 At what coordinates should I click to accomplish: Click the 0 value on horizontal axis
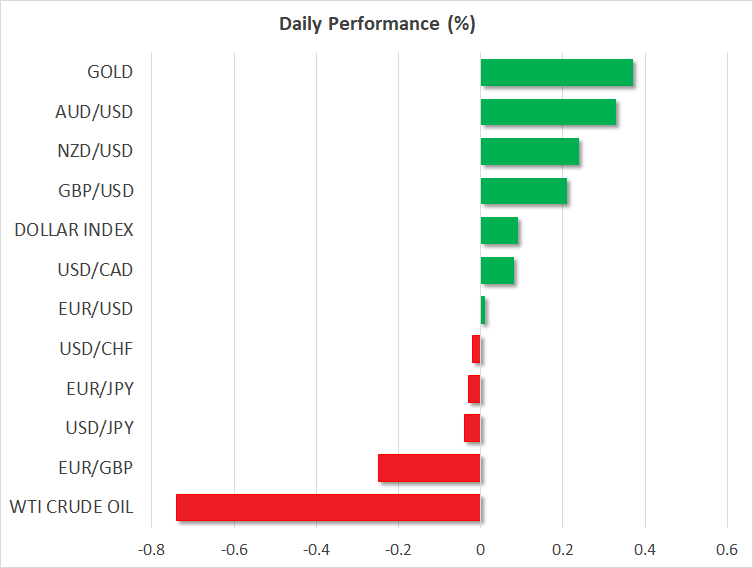[x=480, y=550]
